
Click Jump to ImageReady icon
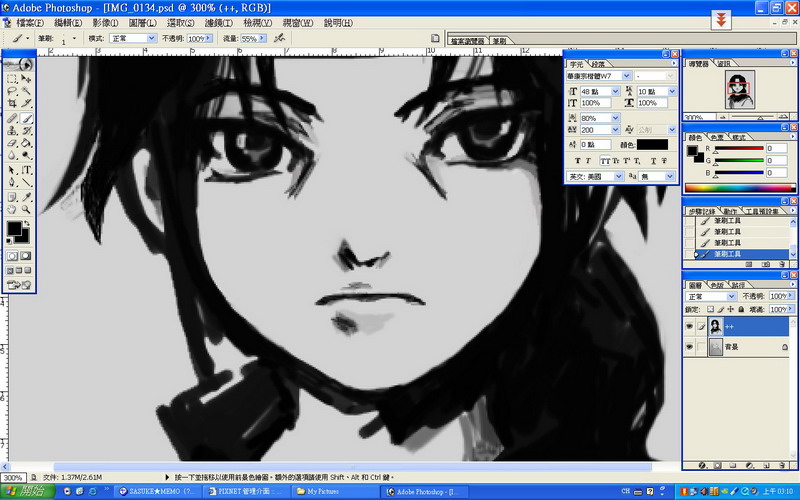pos(19,285)
